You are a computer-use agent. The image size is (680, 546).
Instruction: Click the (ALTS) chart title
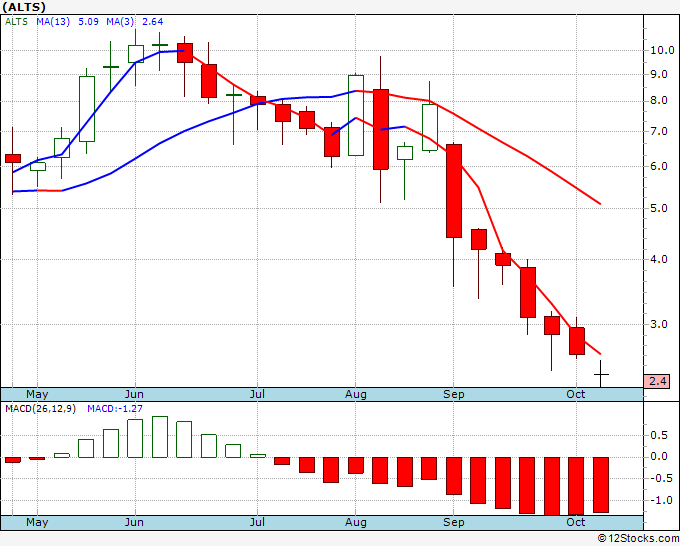click(24, 7)
